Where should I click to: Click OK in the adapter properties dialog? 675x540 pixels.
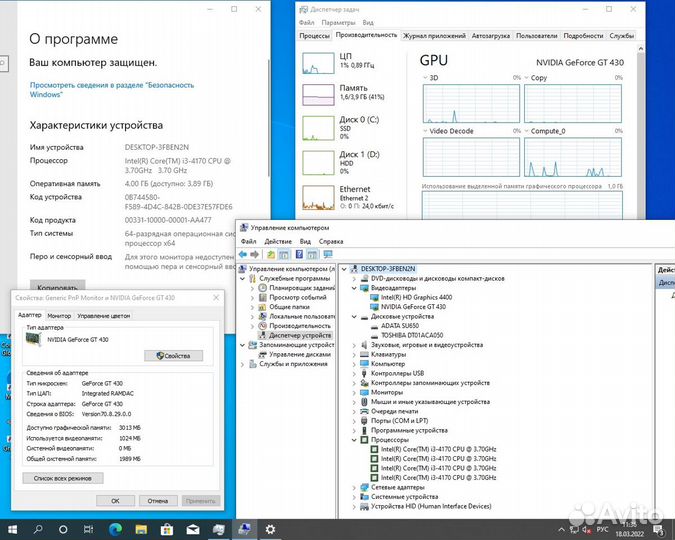[115, 501]
